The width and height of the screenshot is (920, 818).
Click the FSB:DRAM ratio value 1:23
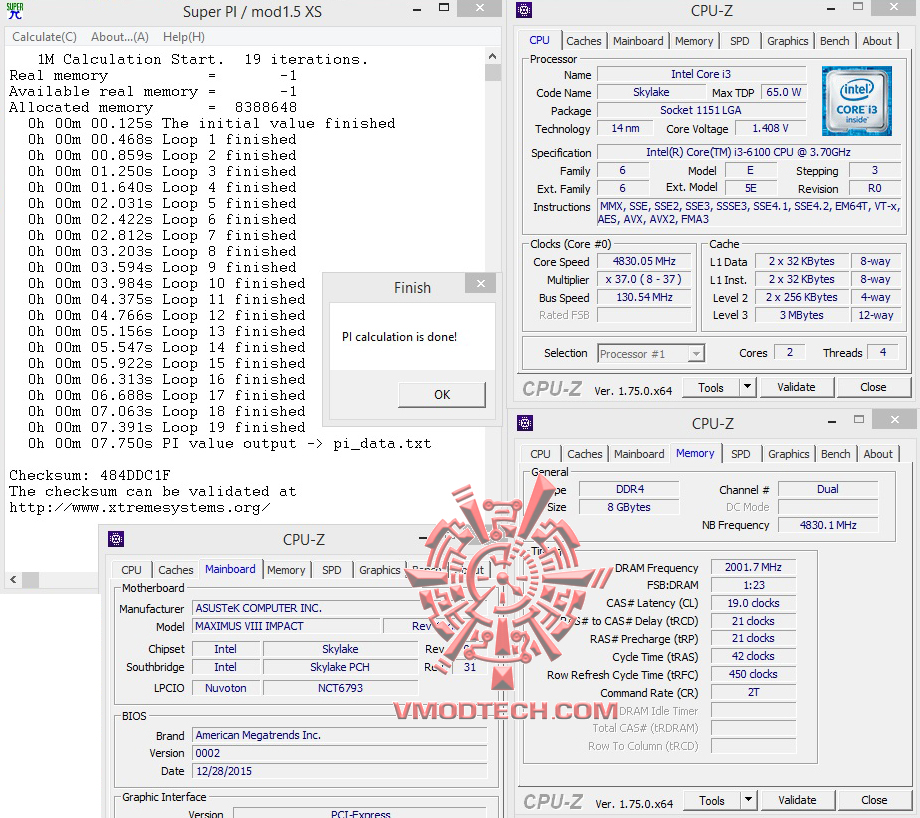point(753,586)
